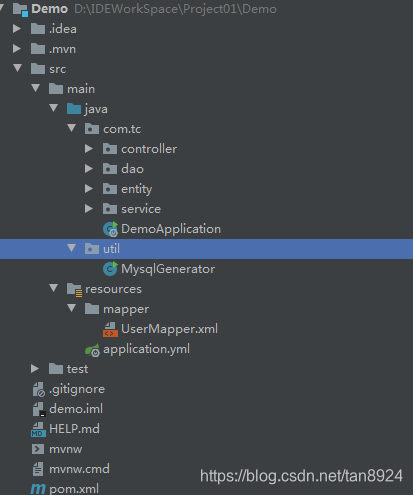This screenshot has width=413, height=495.
Task: Collapse the mapper folder arrow
Action: pyautogui.click(x=72, y=308)
